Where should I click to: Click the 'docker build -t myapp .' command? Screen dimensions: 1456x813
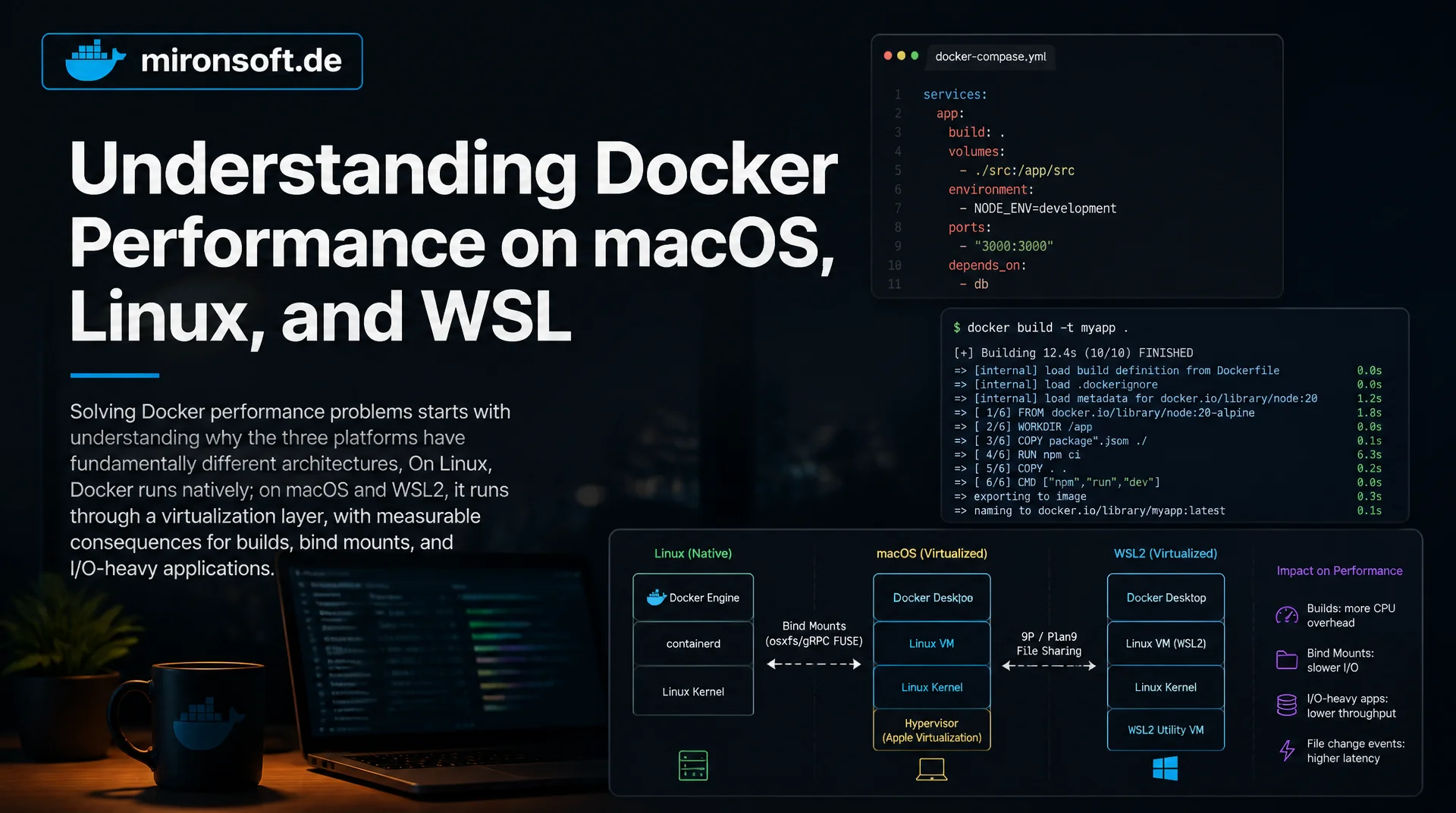click(x=1047, y=328)
